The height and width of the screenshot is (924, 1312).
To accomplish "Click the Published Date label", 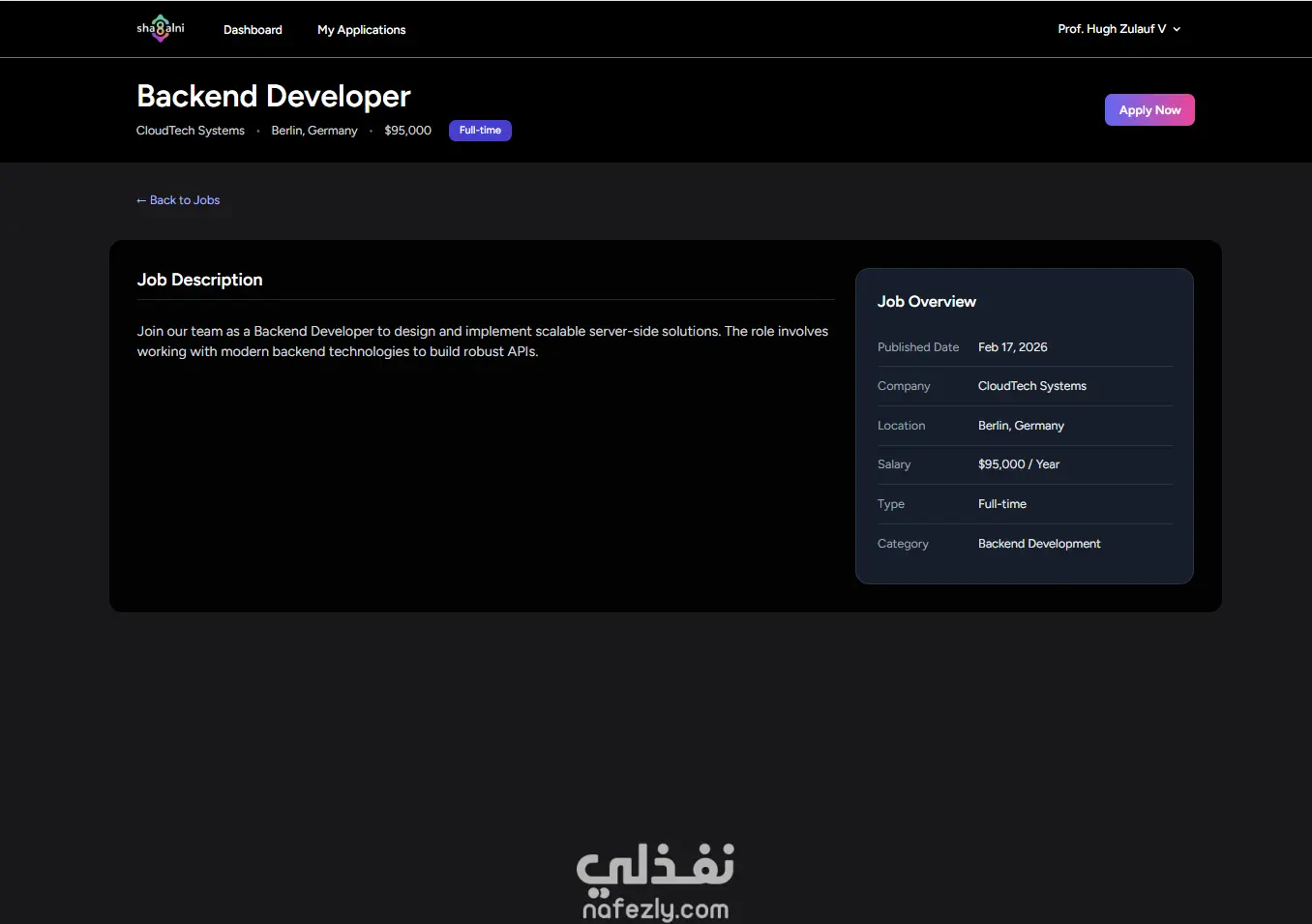I will coord(918,347).
